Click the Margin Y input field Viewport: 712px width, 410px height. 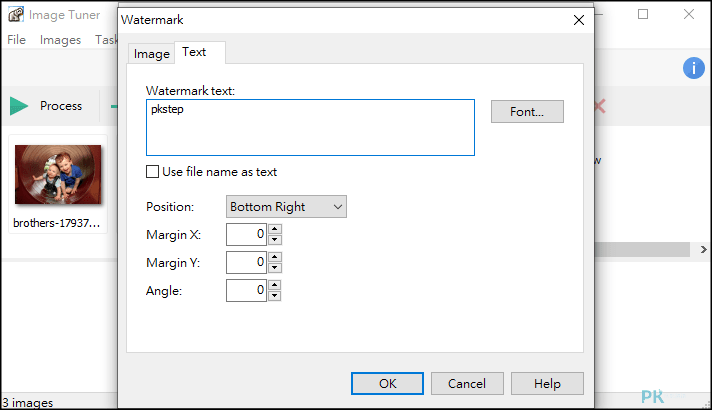coord(246,263)
